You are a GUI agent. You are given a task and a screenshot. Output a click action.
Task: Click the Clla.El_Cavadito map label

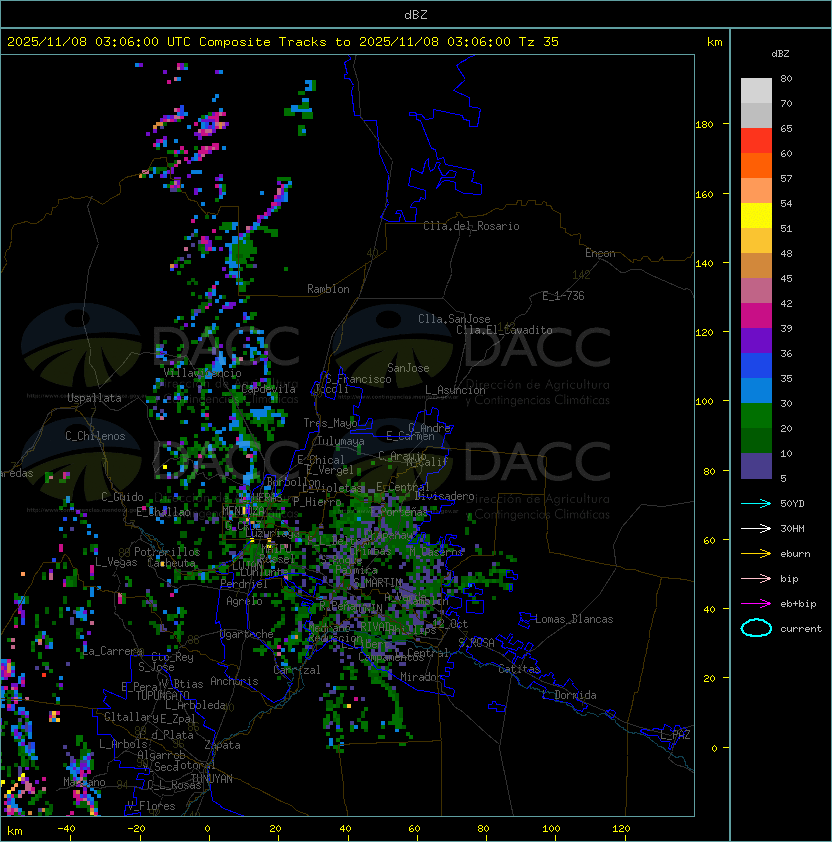(x=504, y=330)
